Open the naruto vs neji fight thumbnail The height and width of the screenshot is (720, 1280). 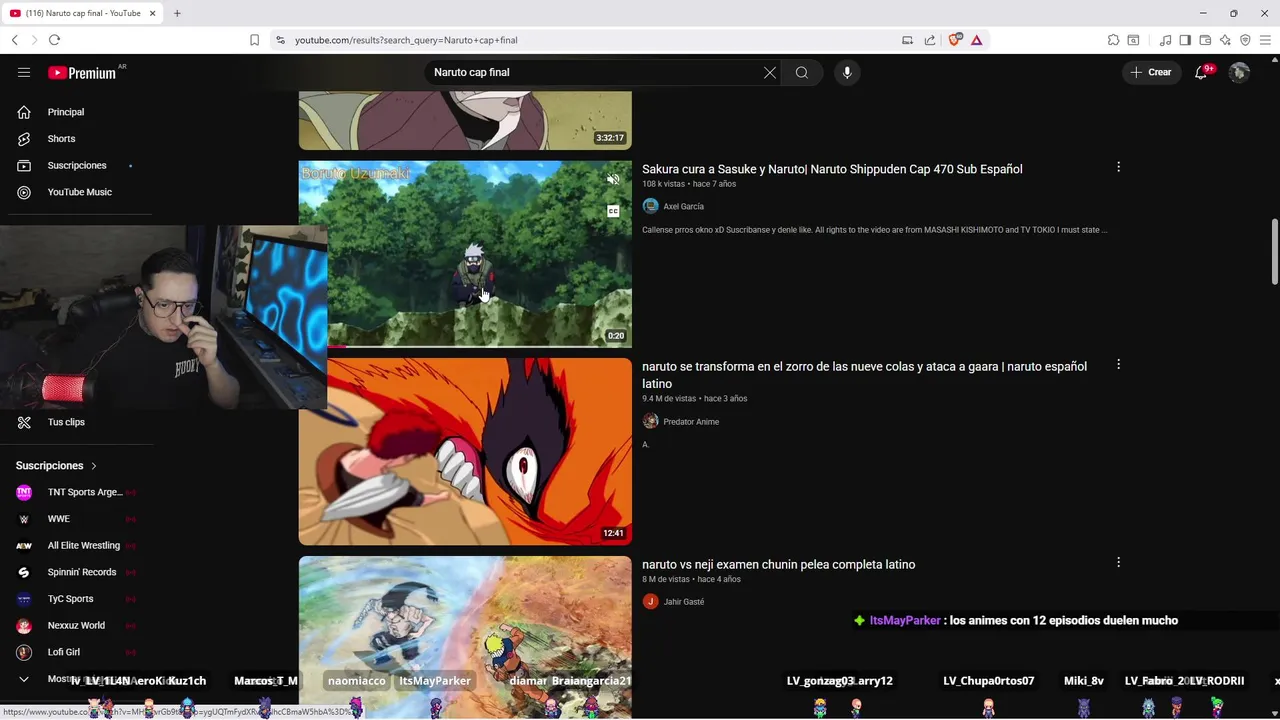465,637
